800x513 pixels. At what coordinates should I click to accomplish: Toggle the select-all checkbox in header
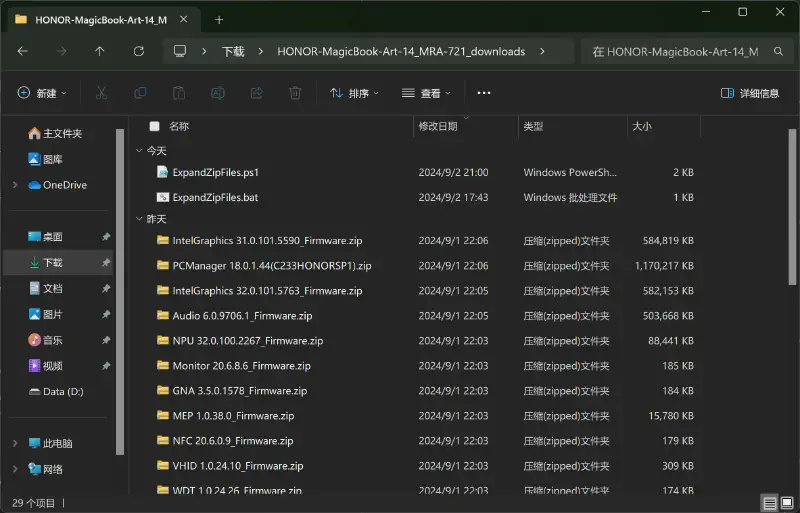click(x=154, y=126)
